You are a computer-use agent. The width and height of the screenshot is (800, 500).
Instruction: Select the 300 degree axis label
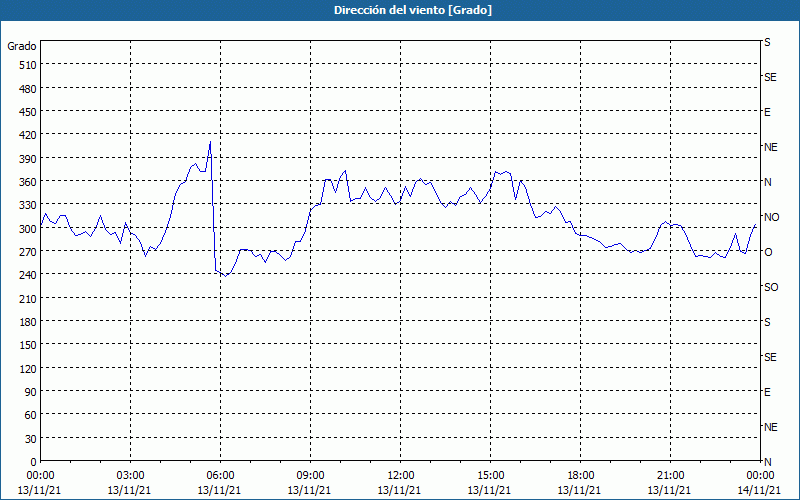[x=28, y=229]
